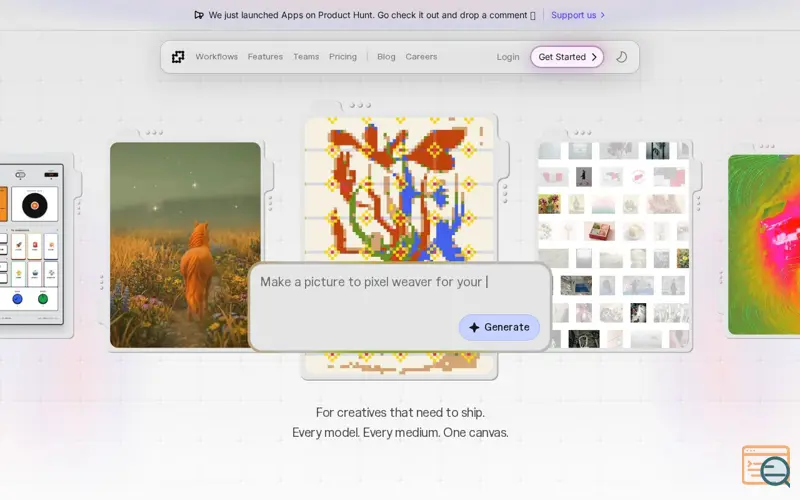
Task: Open the Workflows menu item
Action: click(x=216, y=57)
